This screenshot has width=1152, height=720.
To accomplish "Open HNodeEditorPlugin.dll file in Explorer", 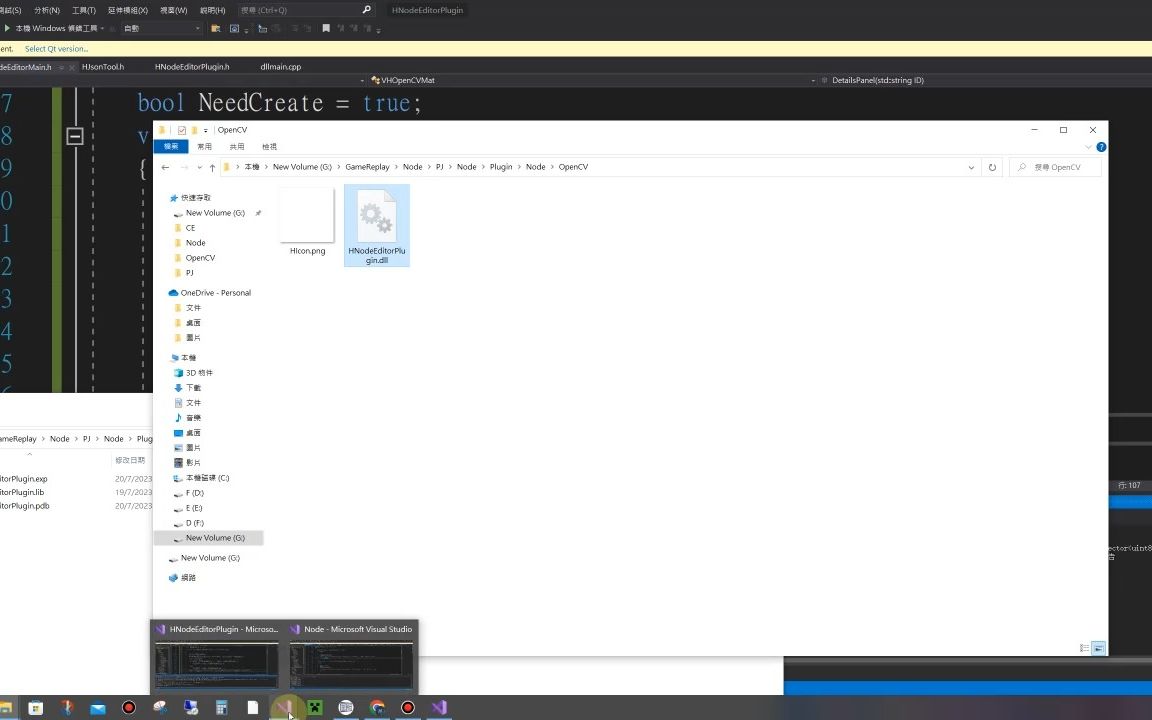I will [376, 226].
